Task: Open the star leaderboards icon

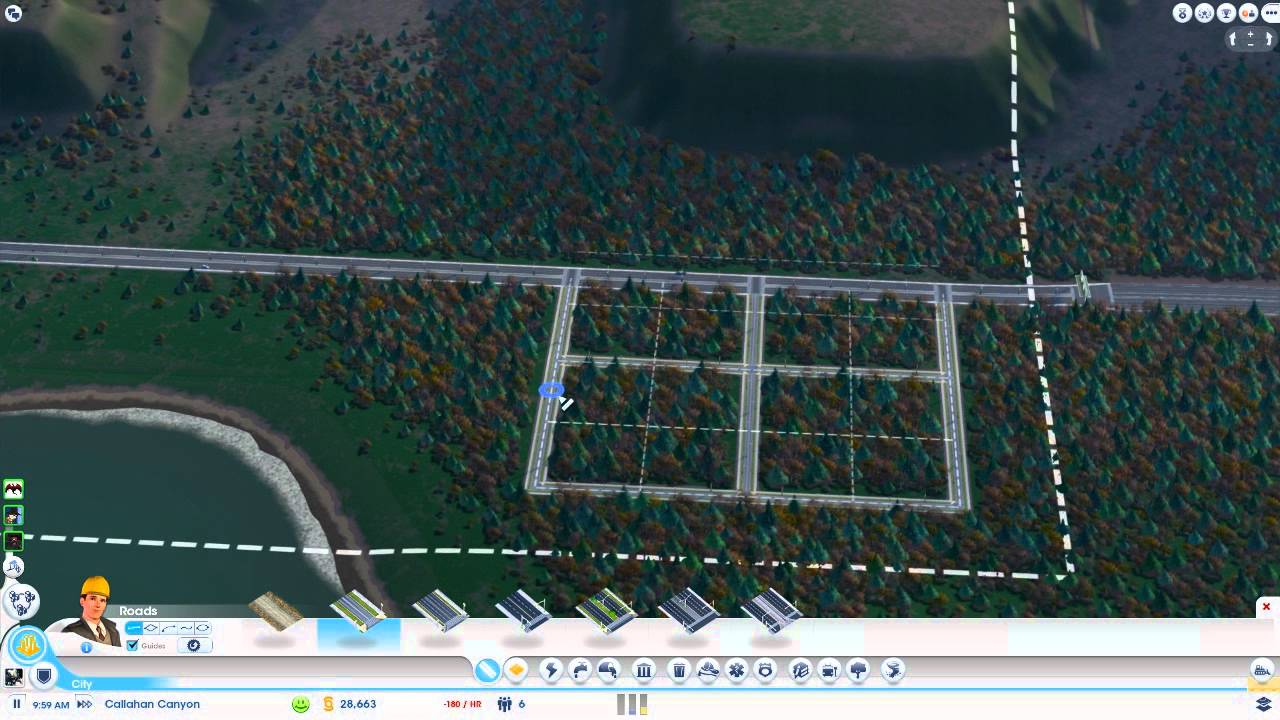Action: 1204,13
